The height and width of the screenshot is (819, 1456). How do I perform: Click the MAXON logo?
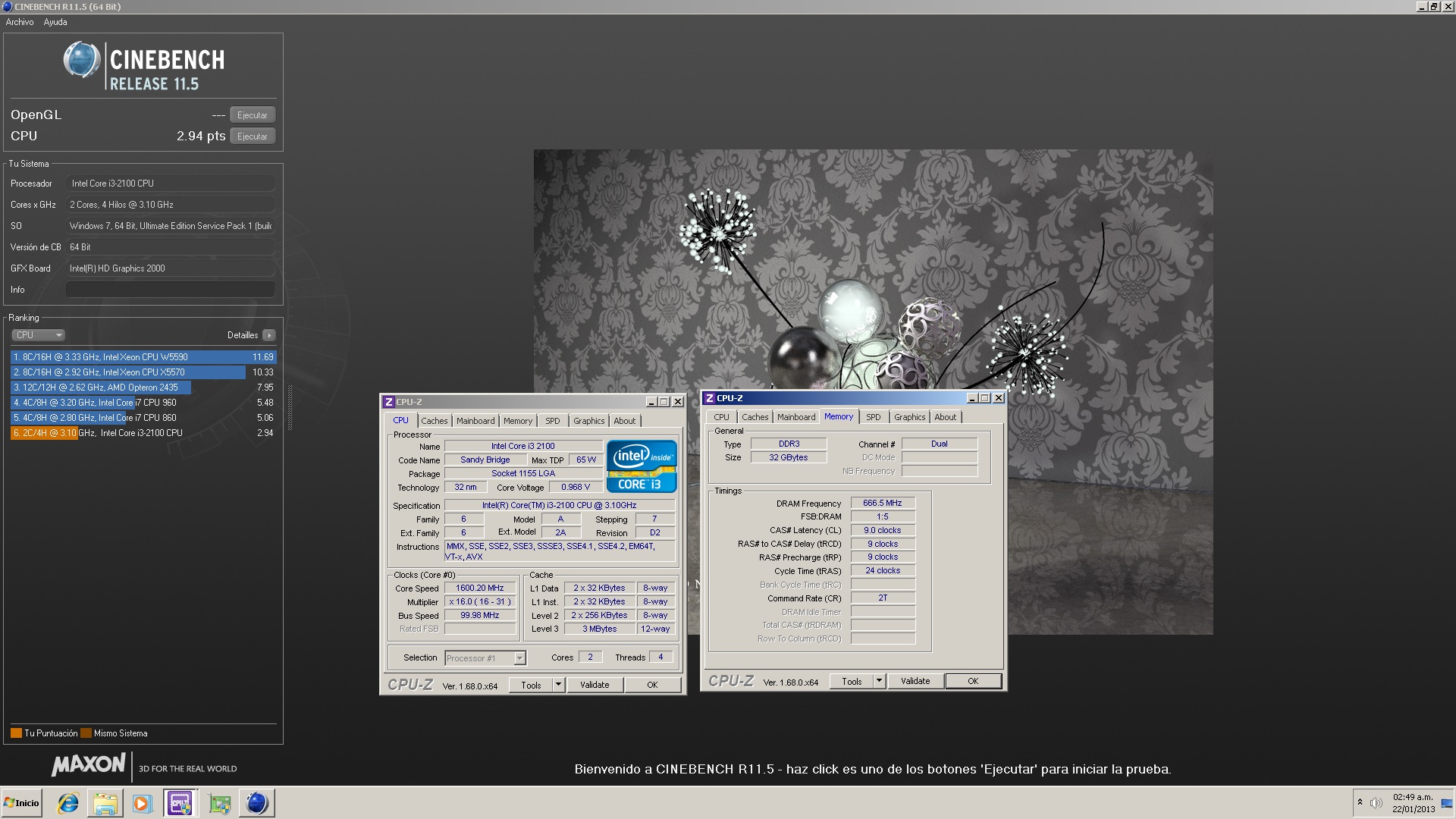89,766
